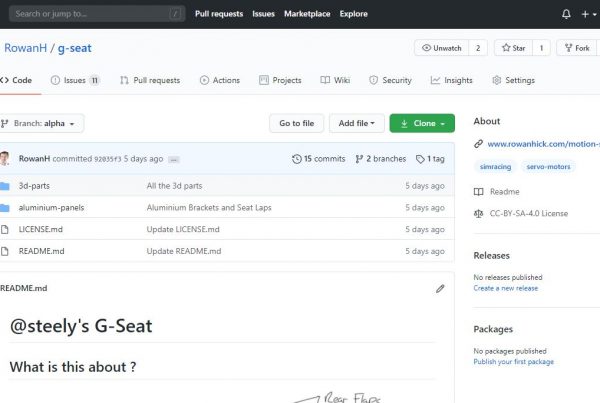The height and width of the screenshot is (403, 600).
Task: Click the Go to file button
Action: [x=297, y=123]
